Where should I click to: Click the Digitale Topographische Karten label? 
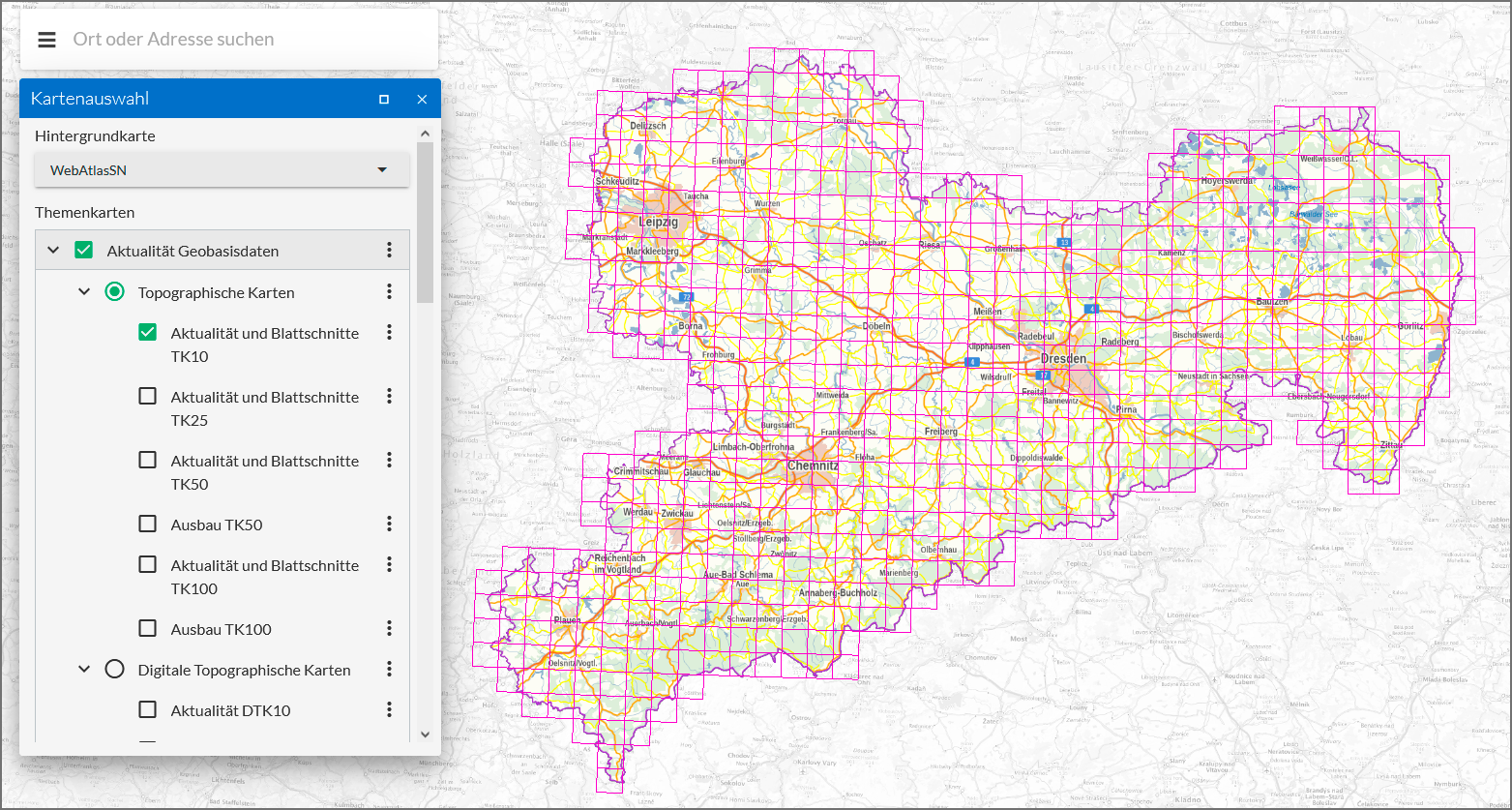click(244, 670)
